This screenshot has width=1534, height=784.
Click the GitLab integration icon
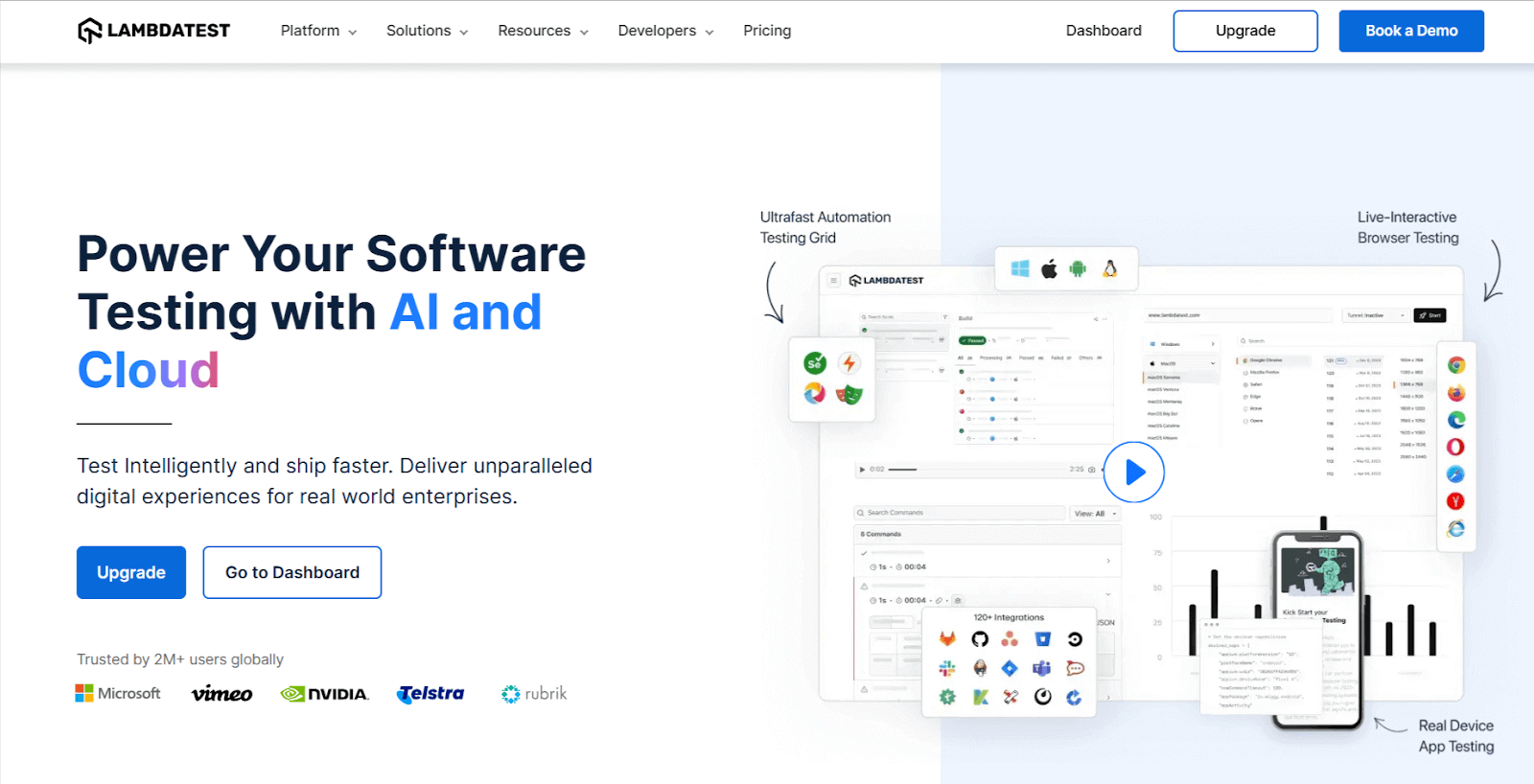click(947, 639)
